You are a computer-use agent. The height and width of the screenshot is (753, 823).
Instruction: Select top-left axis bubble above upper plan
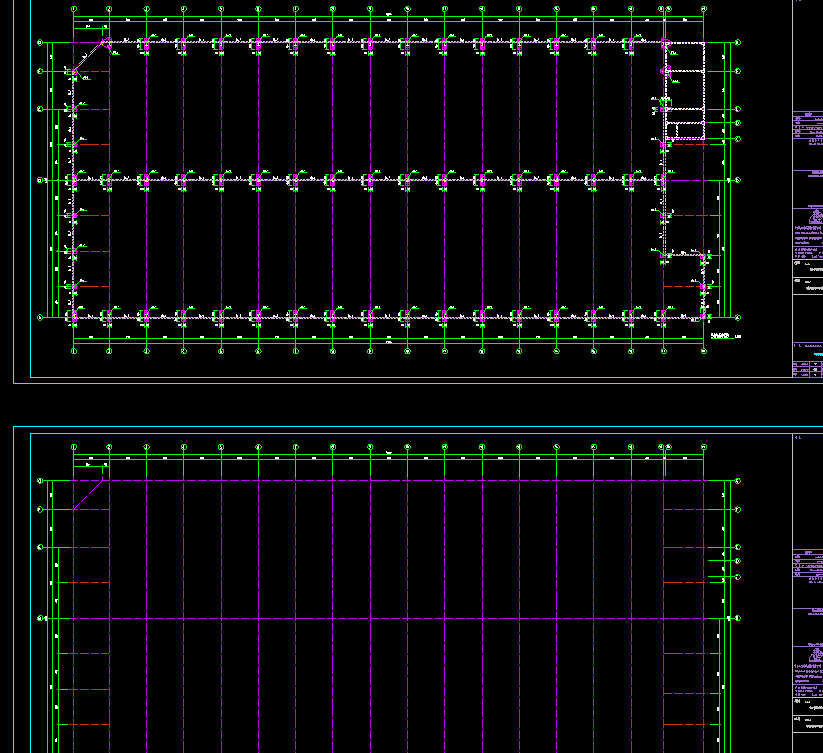click(x=74, y=10)
